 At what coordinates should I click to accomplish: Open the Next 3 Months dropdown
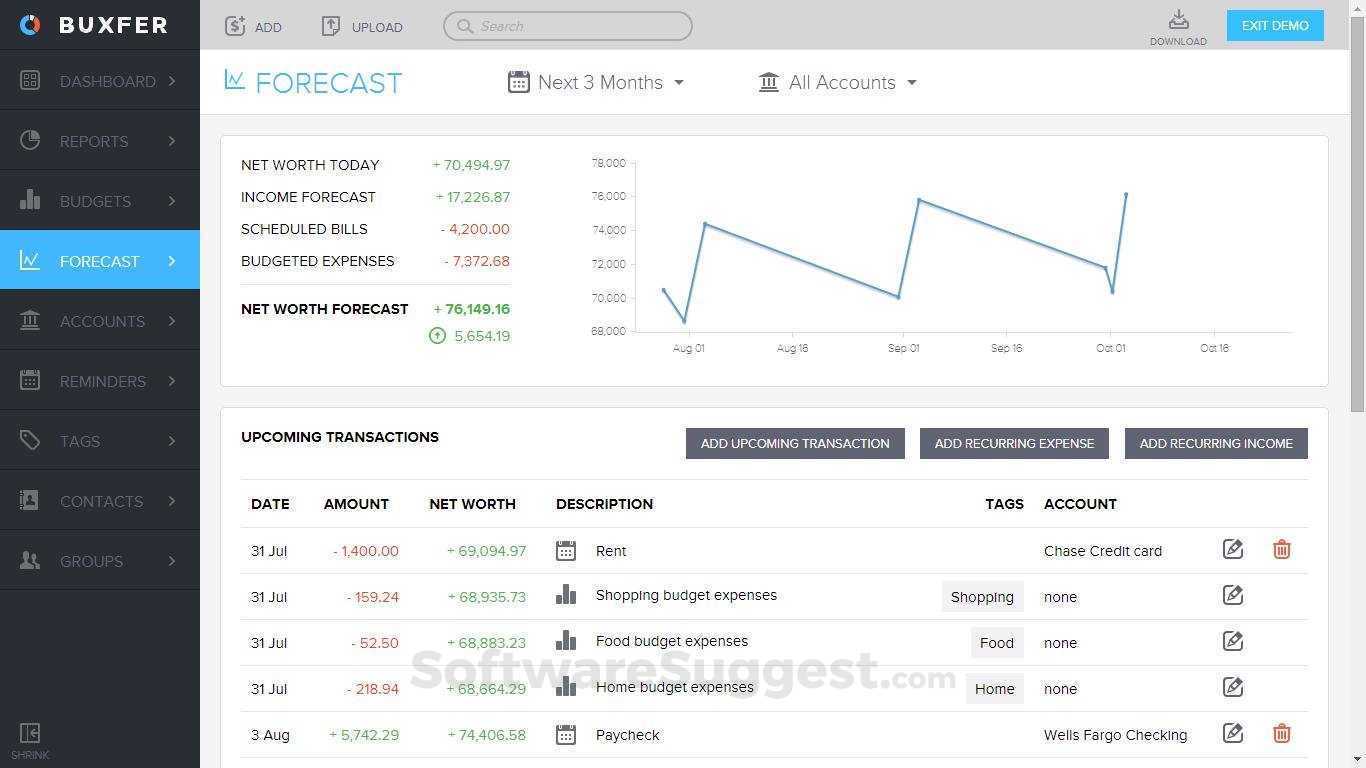pos(596,82)
